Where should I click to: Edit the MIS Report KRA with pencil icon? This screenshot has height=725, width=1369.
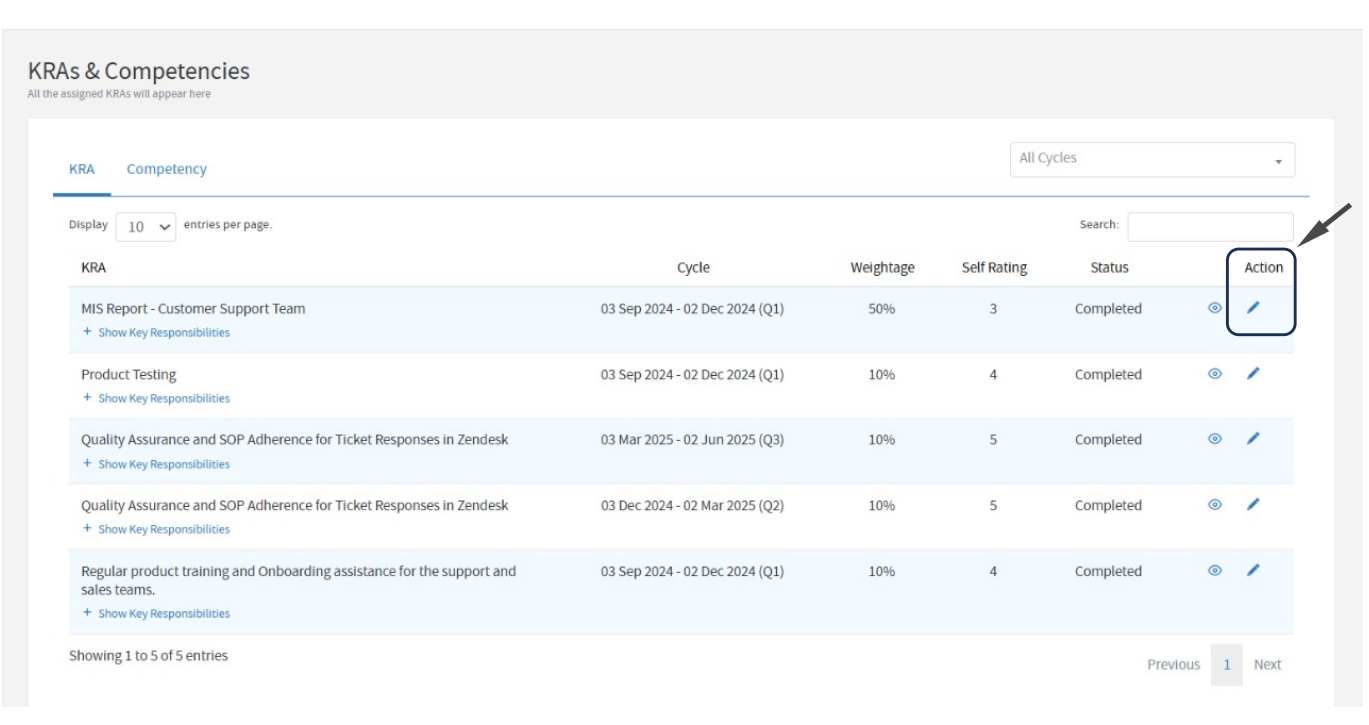1253,308
